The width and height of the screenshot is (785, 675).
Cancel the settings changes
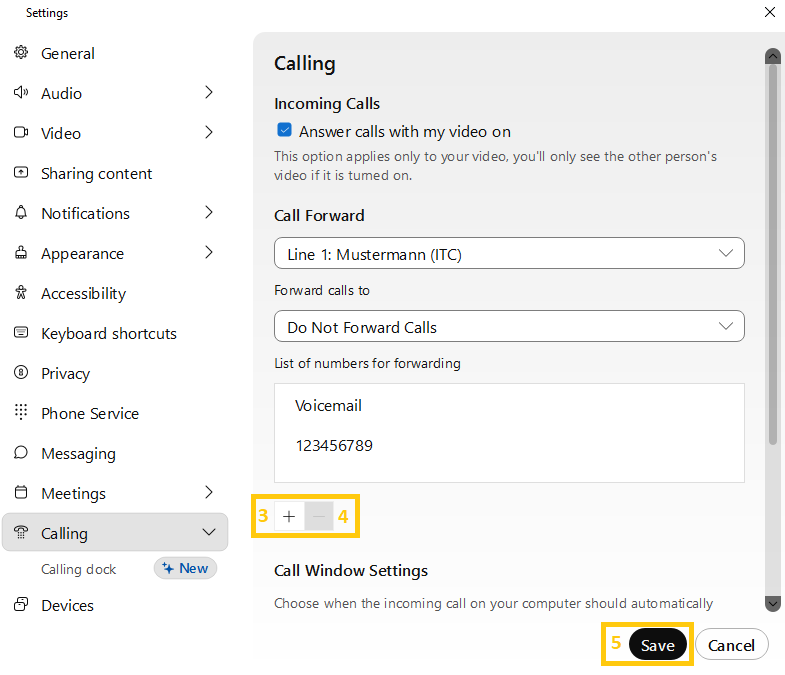731,645
